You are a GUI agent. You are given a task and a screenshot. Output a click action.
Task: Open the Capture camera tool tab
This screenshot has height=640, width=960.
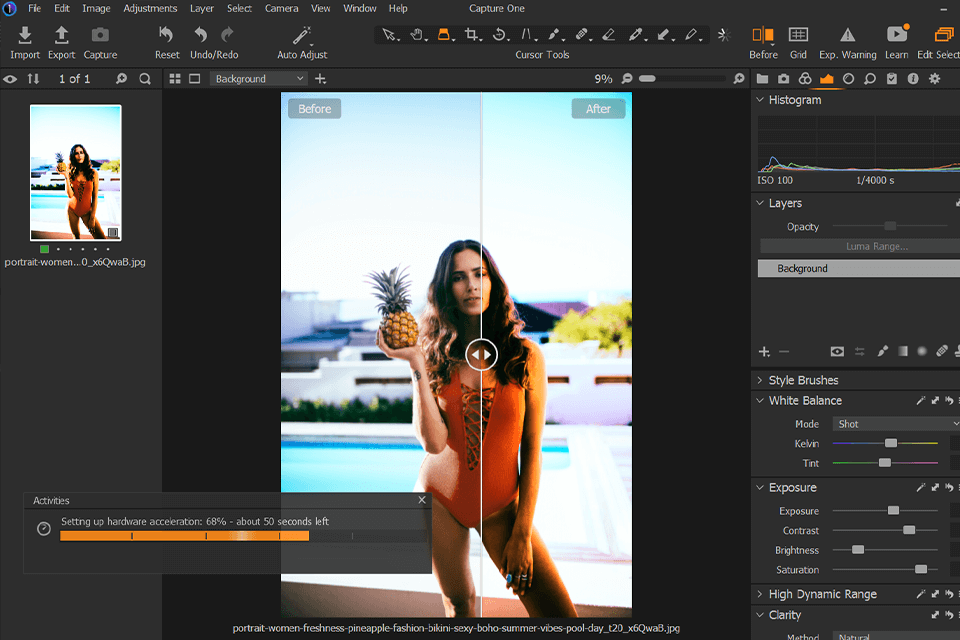point(784,78)
